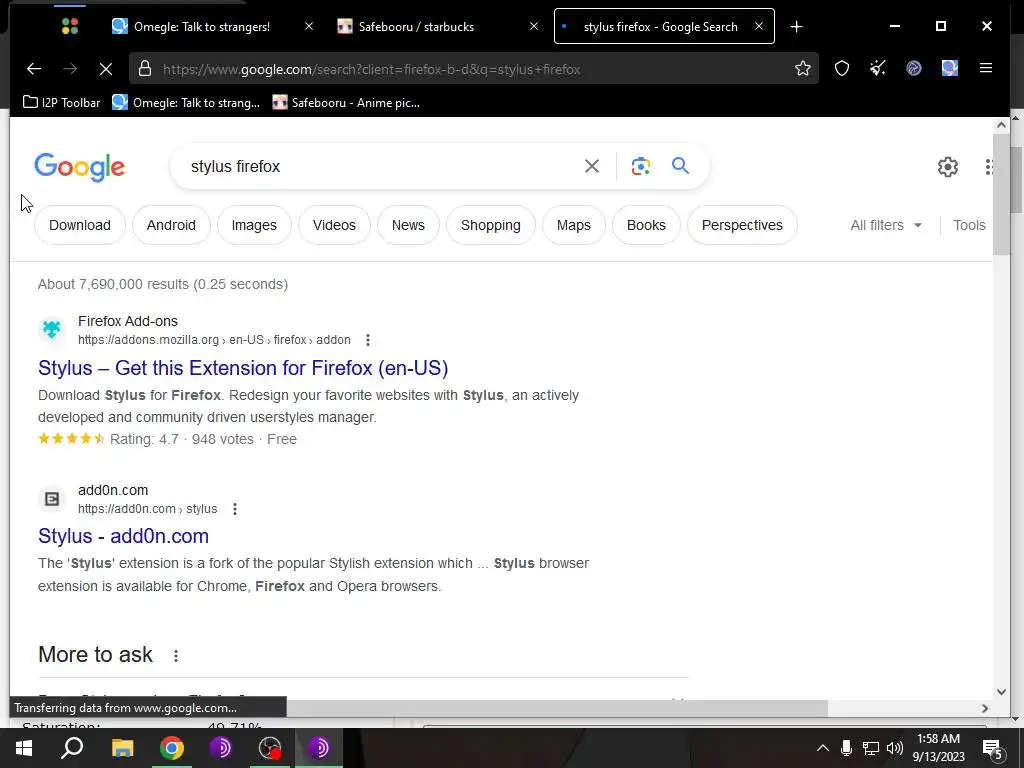Click the blue magnifier search button

pyautogui.click(x=680, y=166)
